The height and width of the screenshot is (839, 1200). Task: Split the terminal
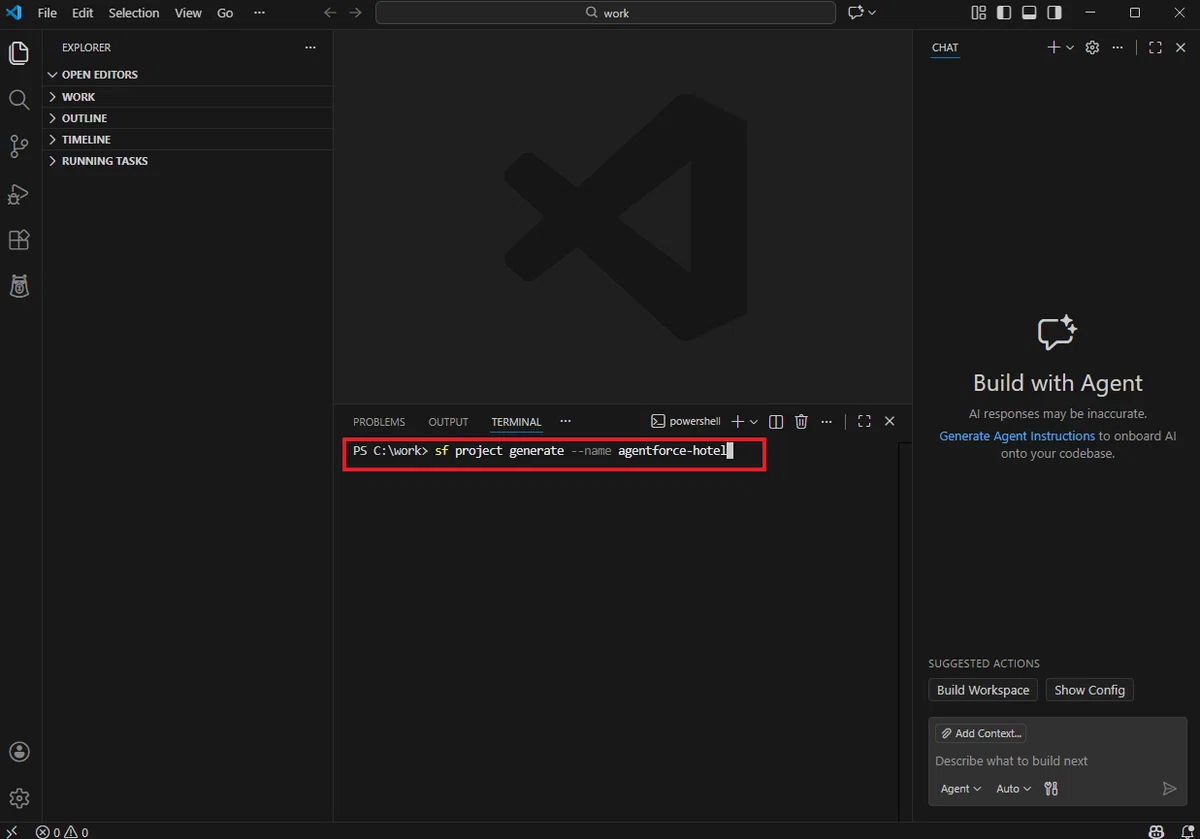(776, 422)
